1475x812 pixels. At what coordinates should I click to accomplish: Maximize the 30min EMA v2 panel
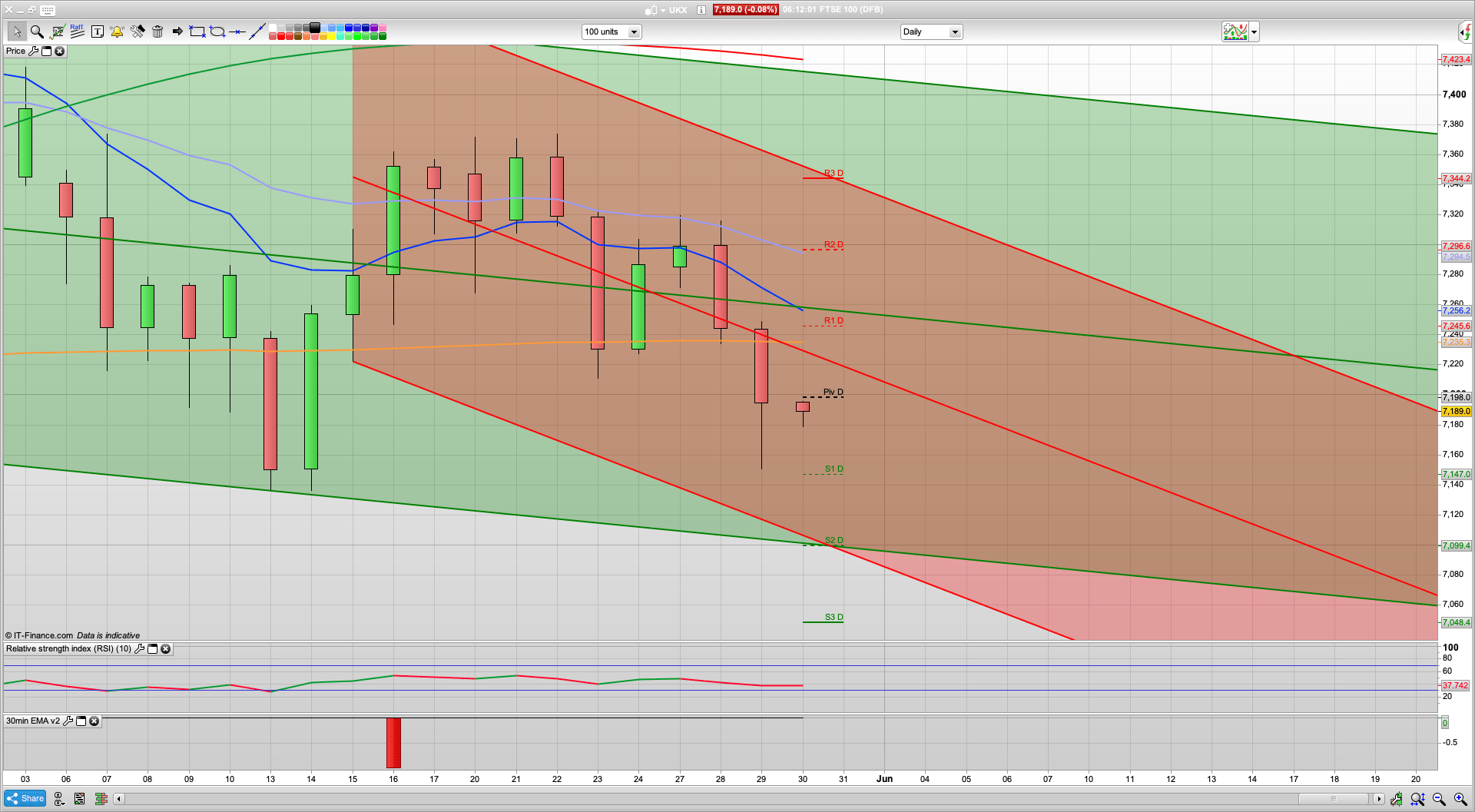point(81,721)
